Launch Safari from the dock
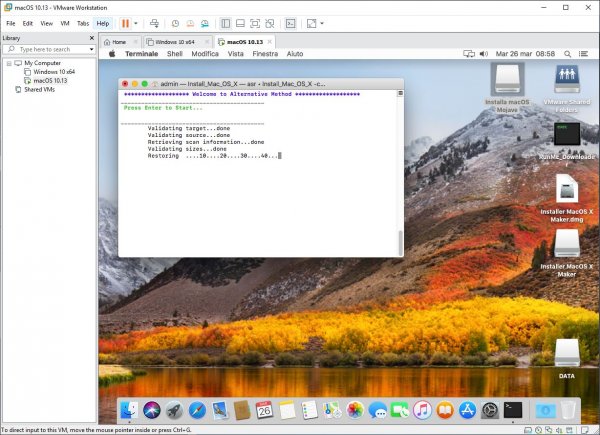 [x=197, y=409]
